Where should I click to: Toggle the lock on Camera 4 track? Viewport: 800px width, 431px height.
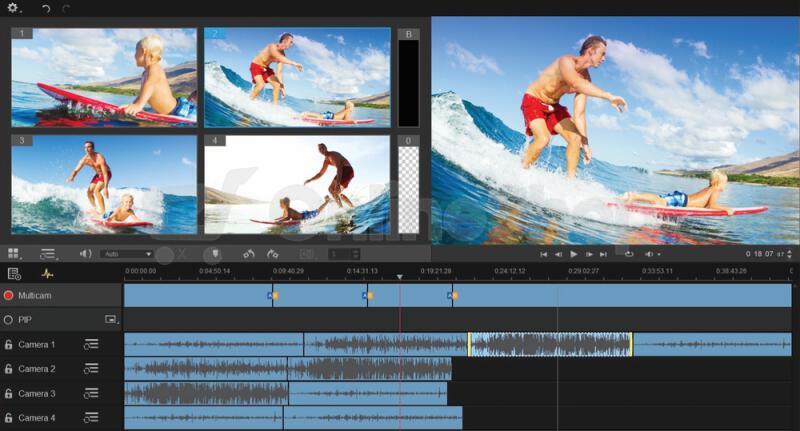[x=8, y=418]
